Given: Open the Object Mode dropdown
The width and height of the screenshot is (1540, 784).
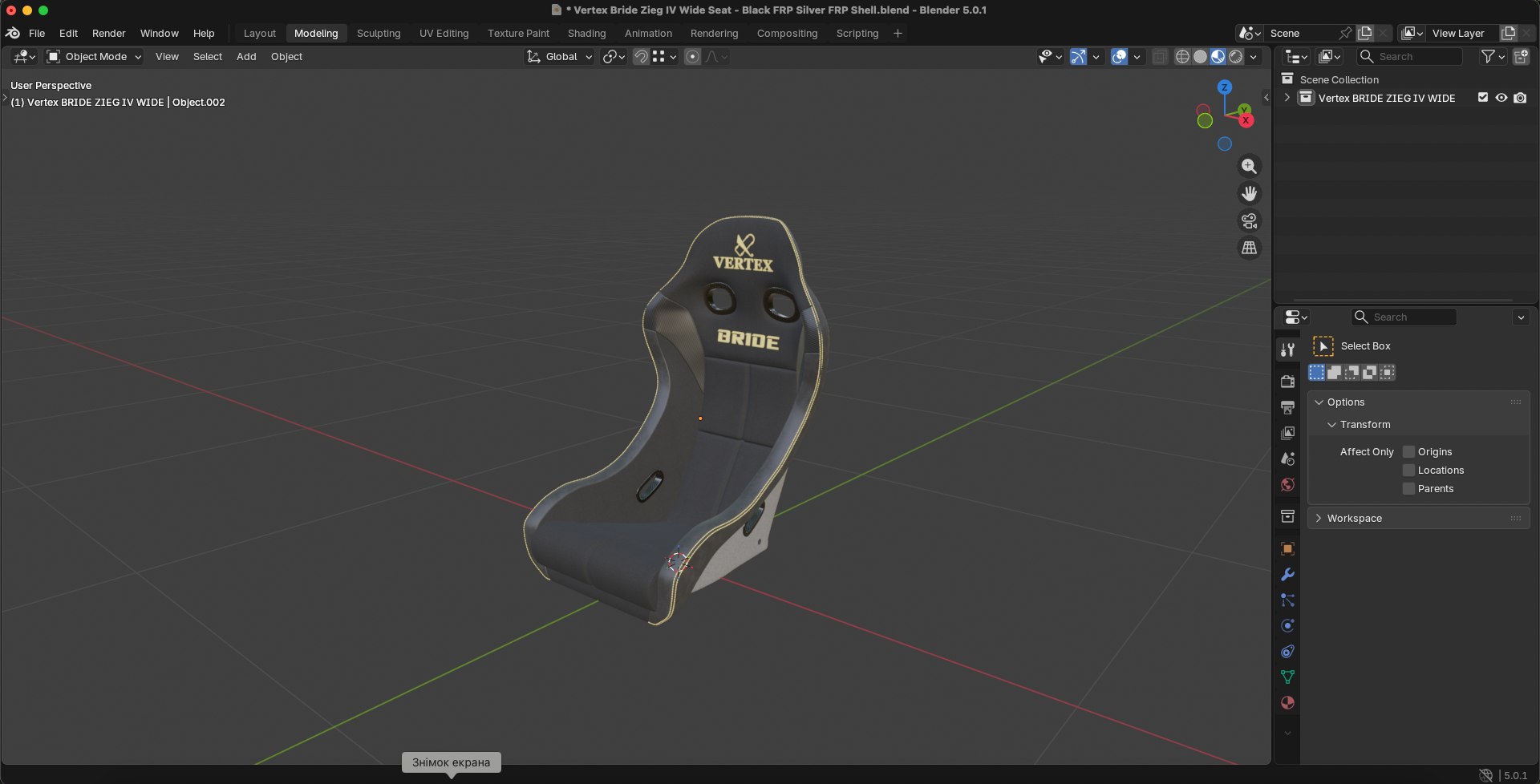Looking at the screenshot, I should click(94, 56).
